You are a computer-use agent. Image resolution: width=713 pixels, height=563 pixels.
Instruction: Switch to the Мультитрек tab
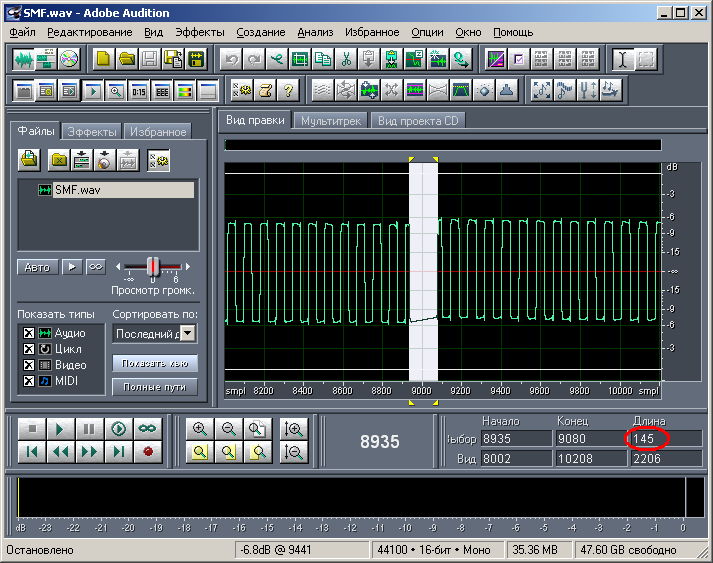pos(331,121)
